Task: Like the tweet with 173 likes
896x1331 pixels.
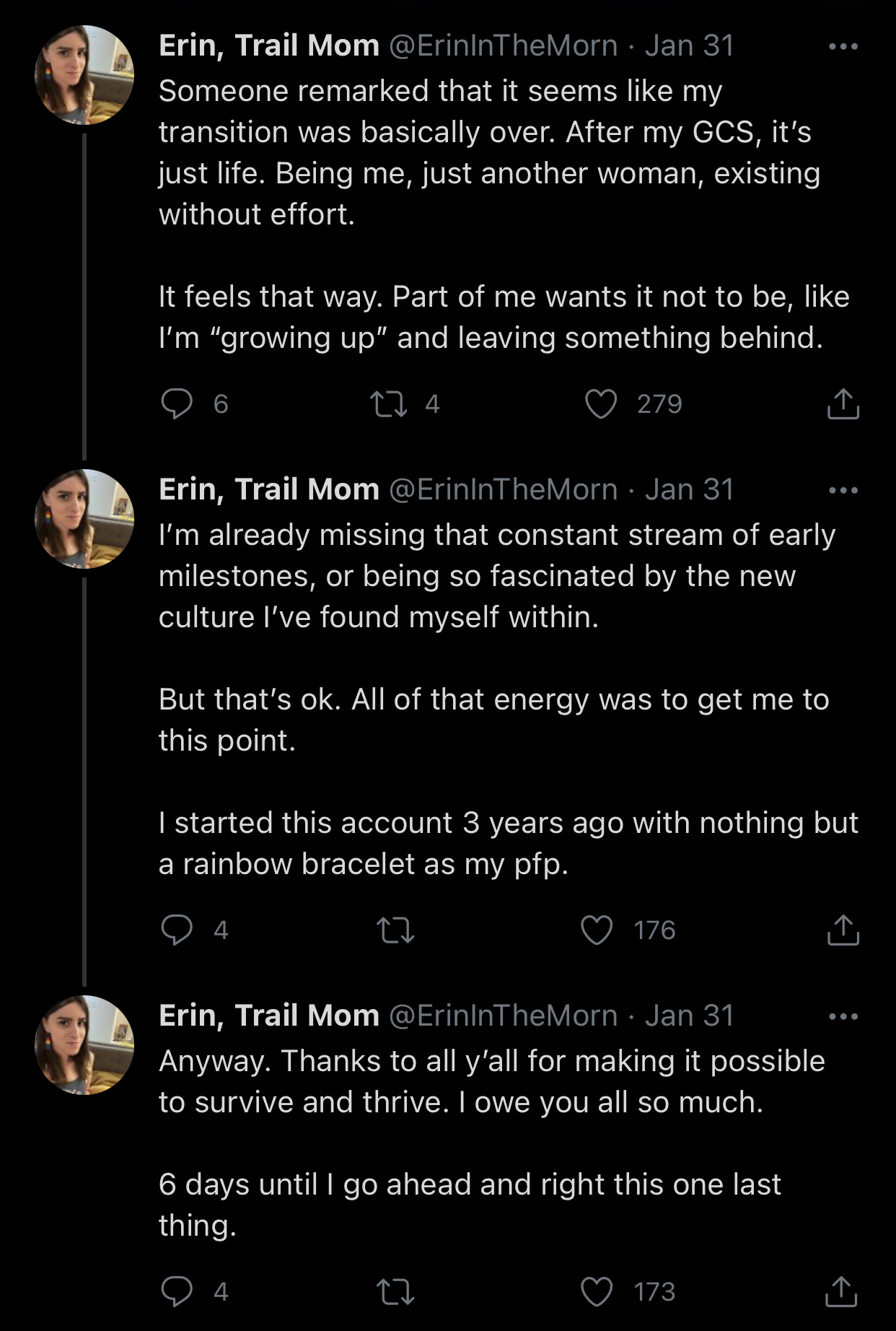Action: tap(597, 1291)
